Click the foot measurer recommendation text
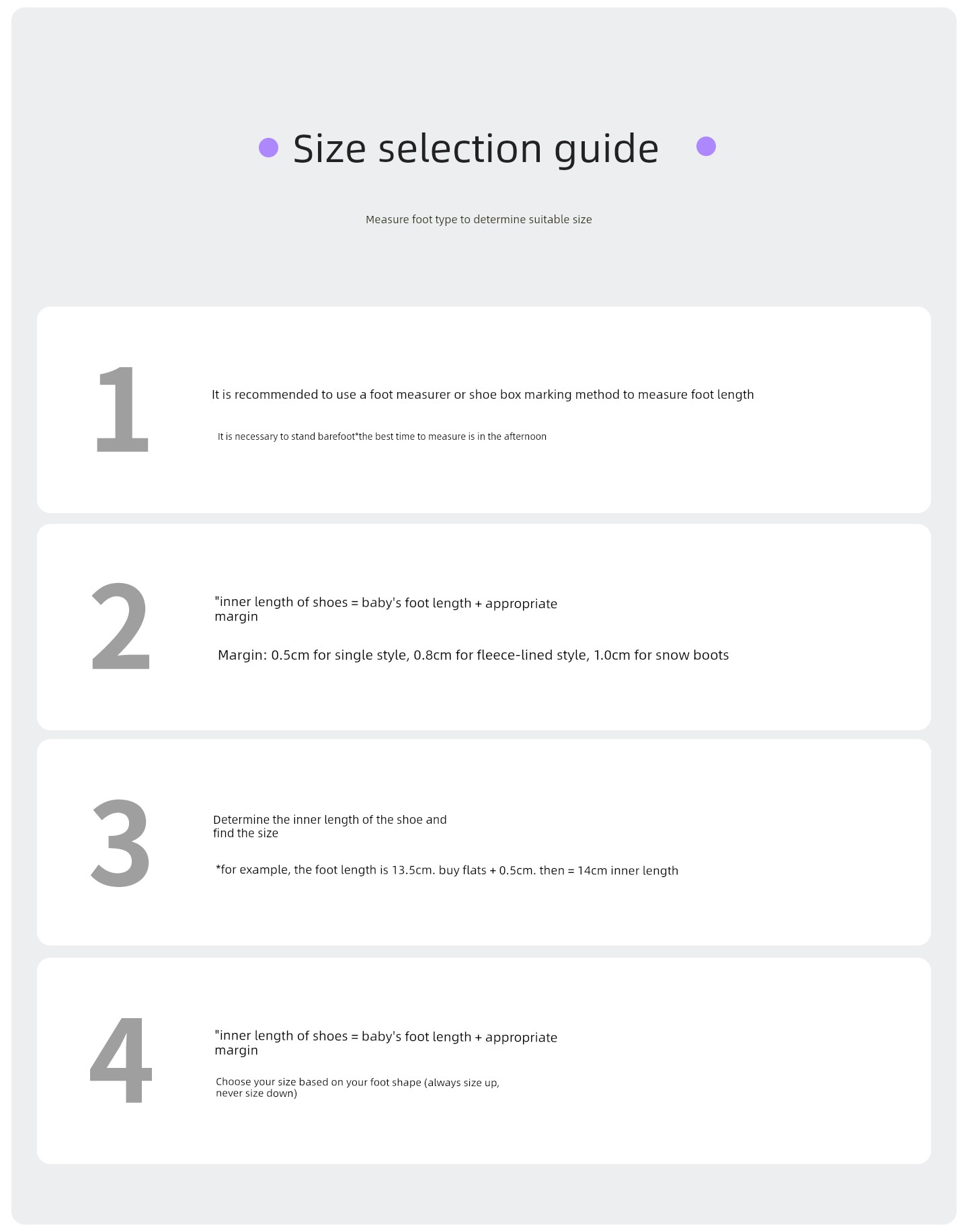This screenshot has height=1232, width=968. pos(483,395)
